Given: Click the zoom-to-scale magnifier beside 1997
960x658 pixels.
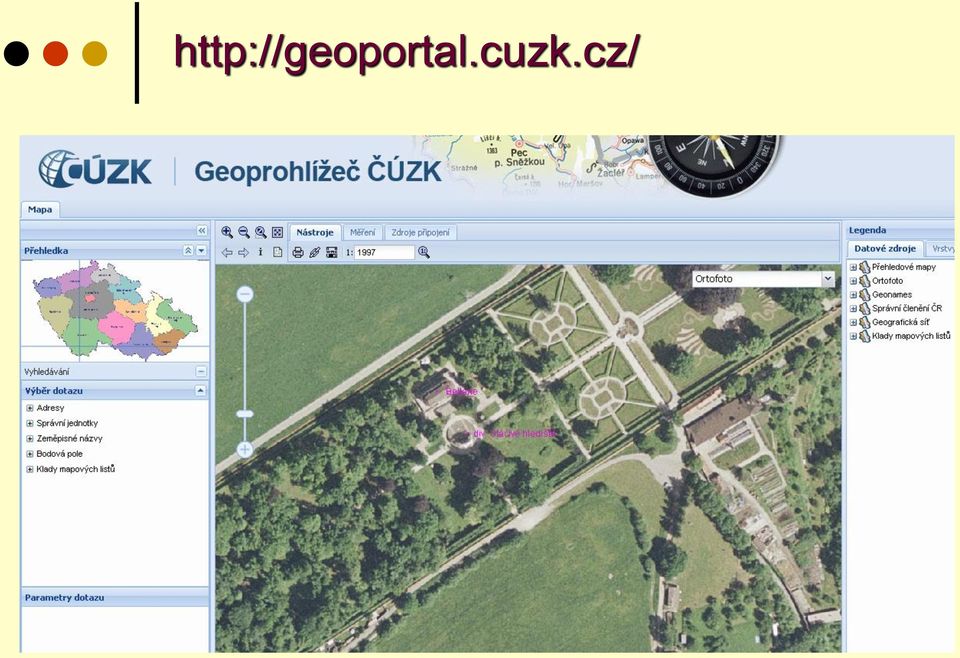Looking at the screenshot, I should (424, 252).
